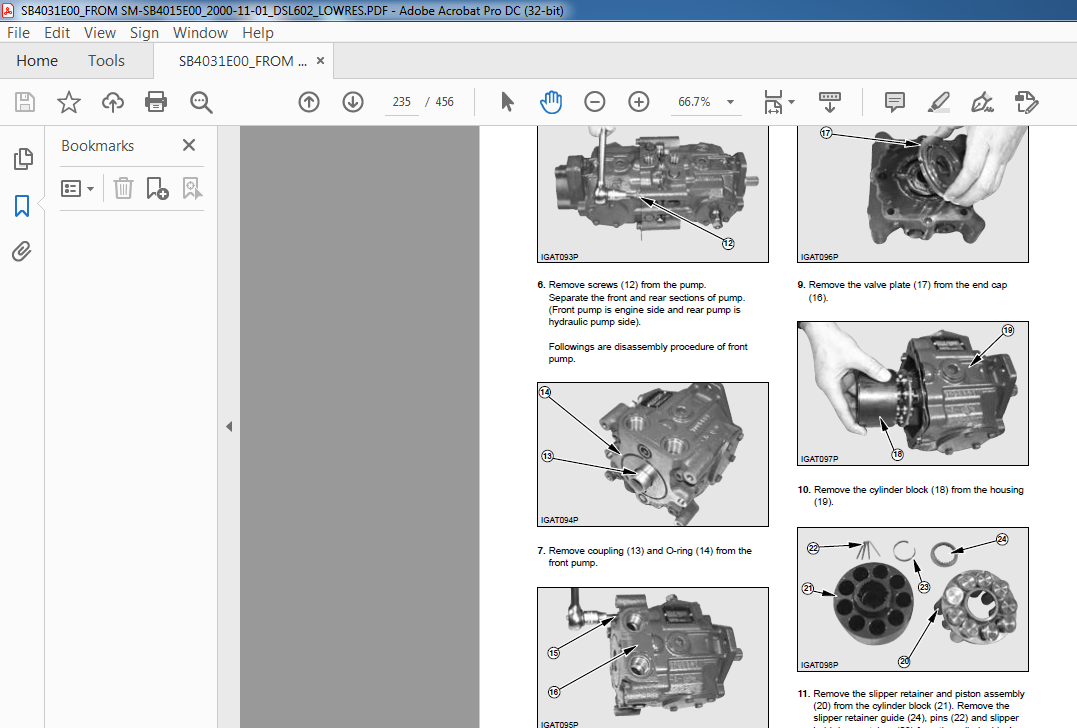The image size is (1077, 728).
Task: Add a new bookmark
Action: point(157,188)
